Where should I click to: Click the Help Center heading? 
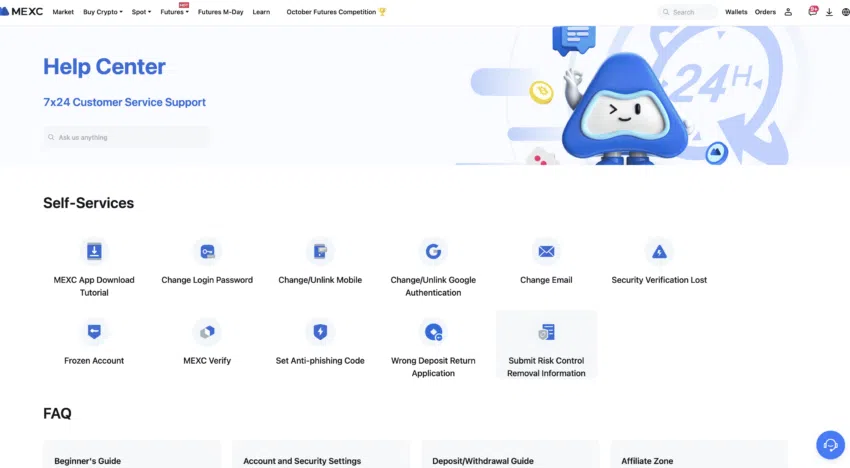(104, 67)
